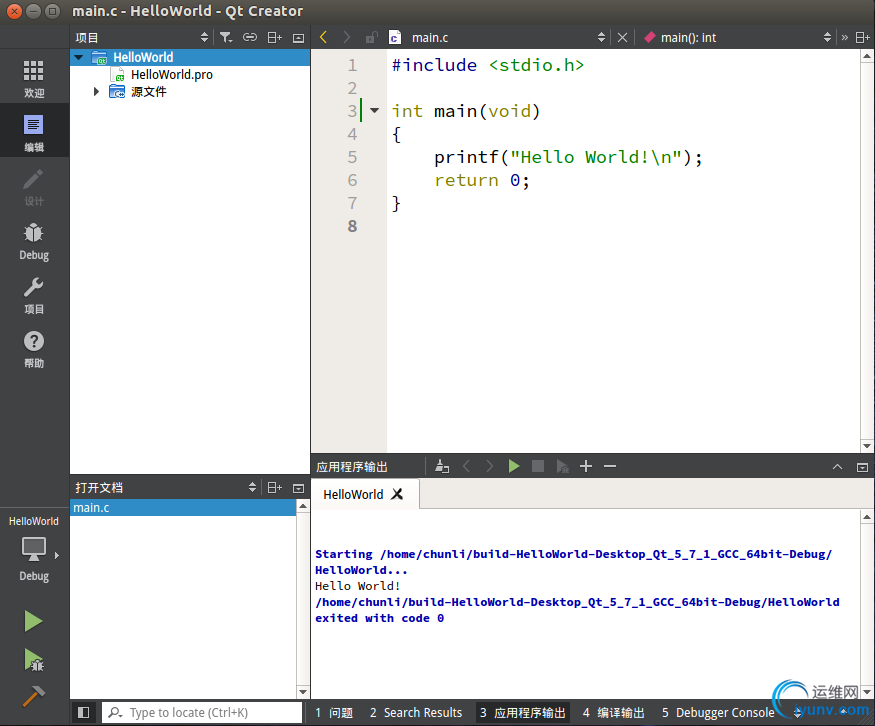875x726 pixels.
Task: Click line 5 printf statement
Action: tap(568, 157)
